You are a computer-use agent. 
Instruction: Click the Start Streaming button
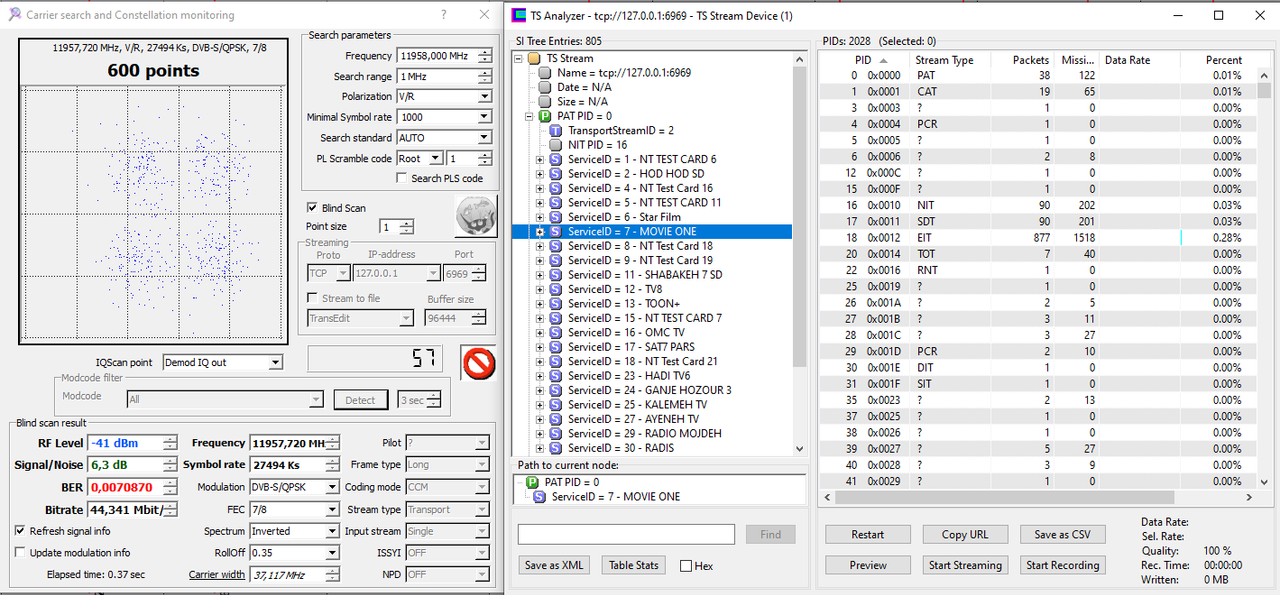(x=965, y=565)
